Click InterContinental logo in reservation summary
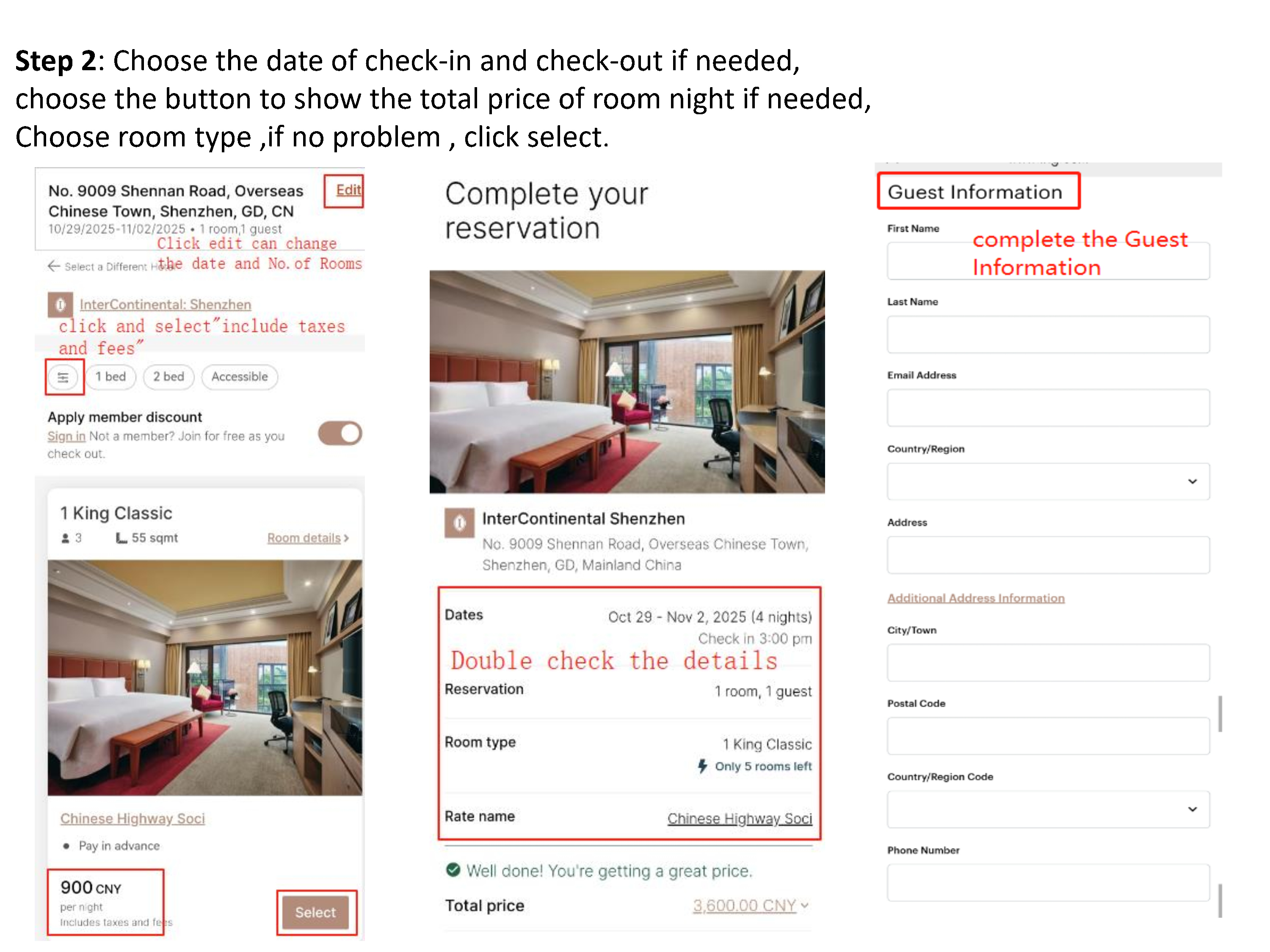This screenshot has width=1270, height=952. click(459, 523)
